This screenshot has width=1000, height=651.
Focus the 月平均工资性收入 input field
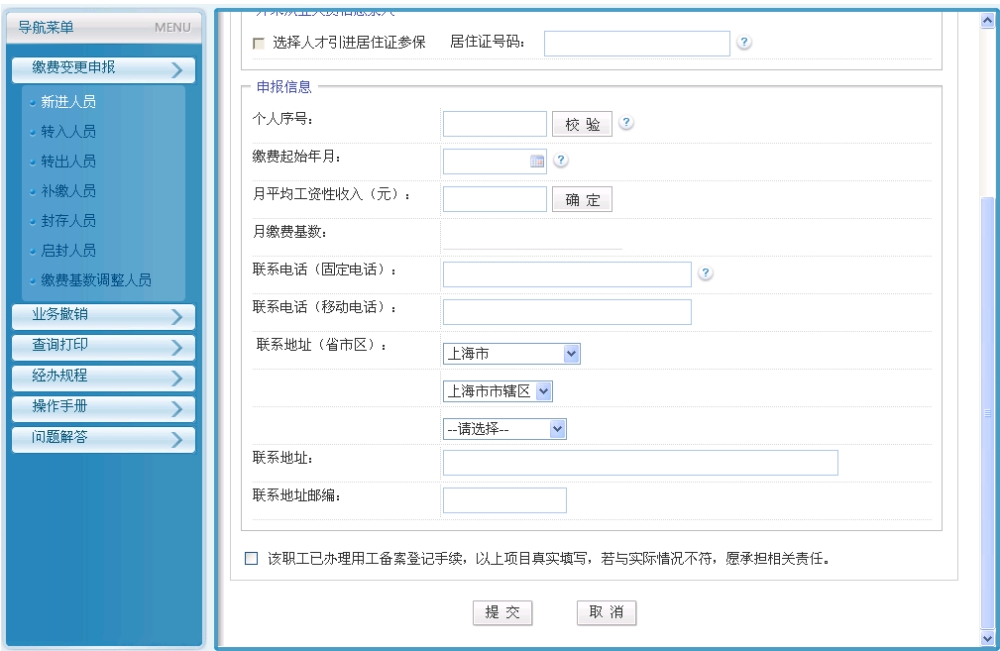pyautogui.click(x=495, y=199)
